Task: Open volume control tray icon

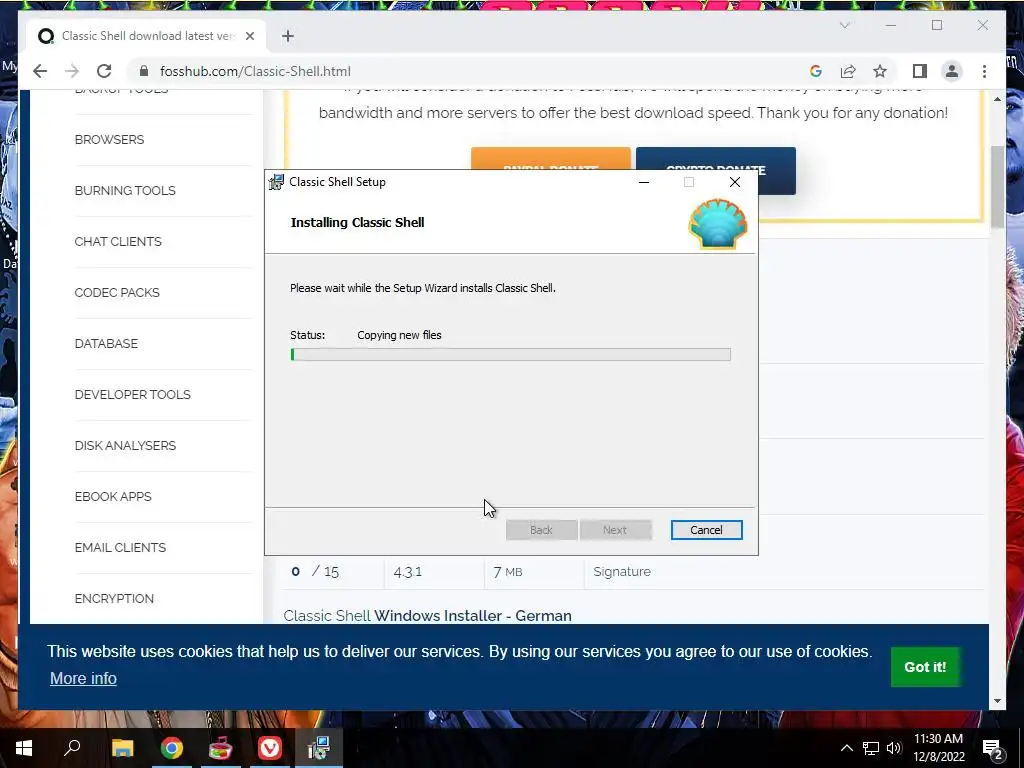Action: pyautogui.click(x=894, y=748)
